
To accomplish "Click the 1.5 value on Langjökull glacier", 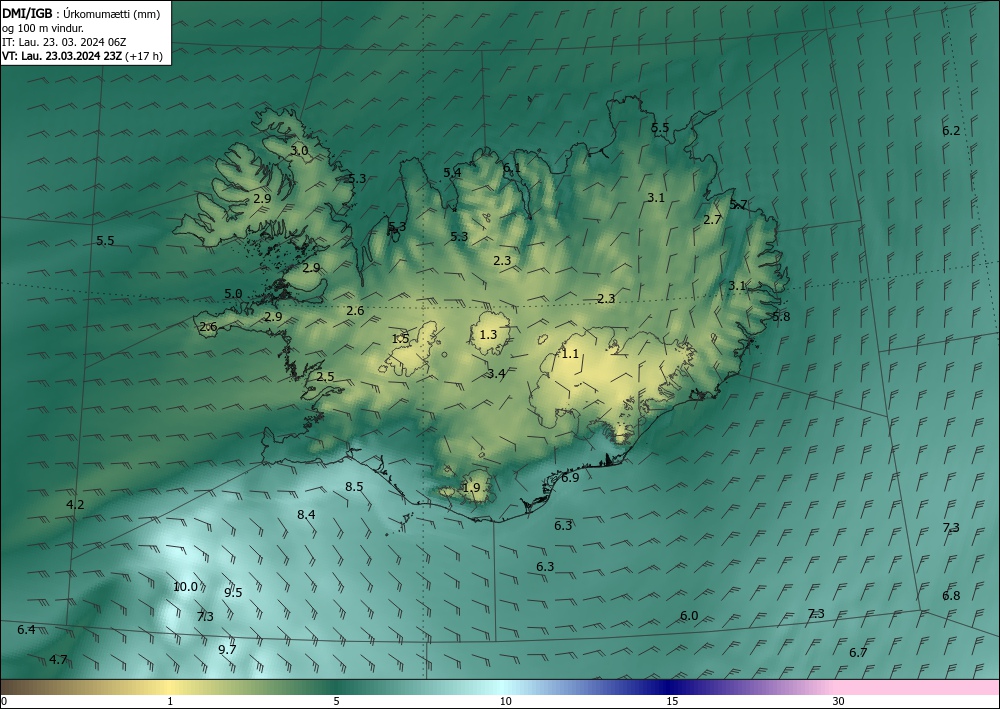I will [x=400, y=339].
